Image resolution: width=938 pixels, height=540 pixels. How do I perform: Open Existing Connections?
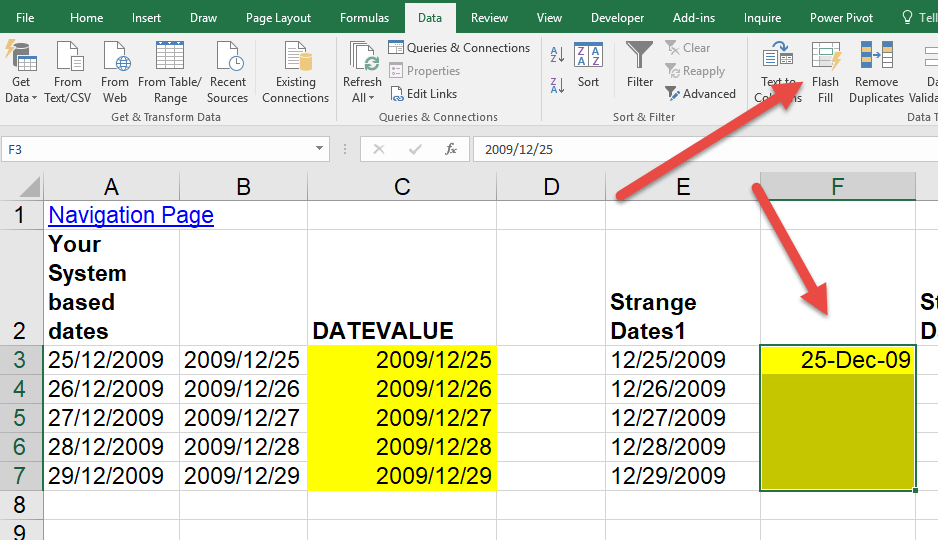296,72
